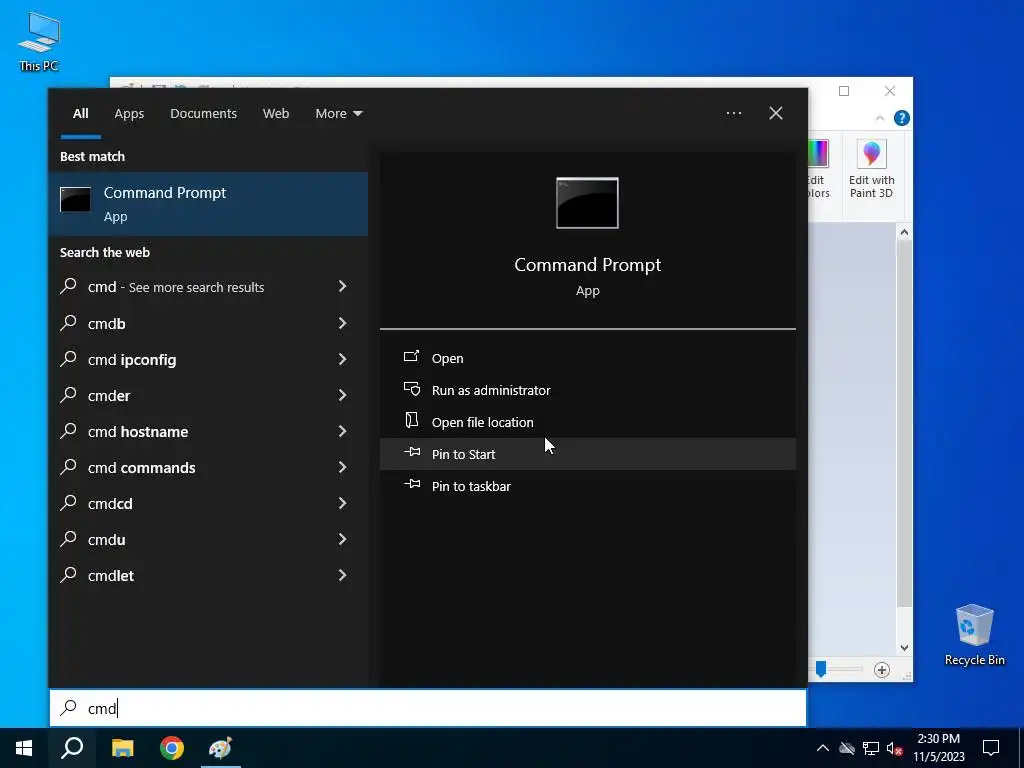
Task: Click the taskbar search magnifier icon
Action: click(72, 748)
